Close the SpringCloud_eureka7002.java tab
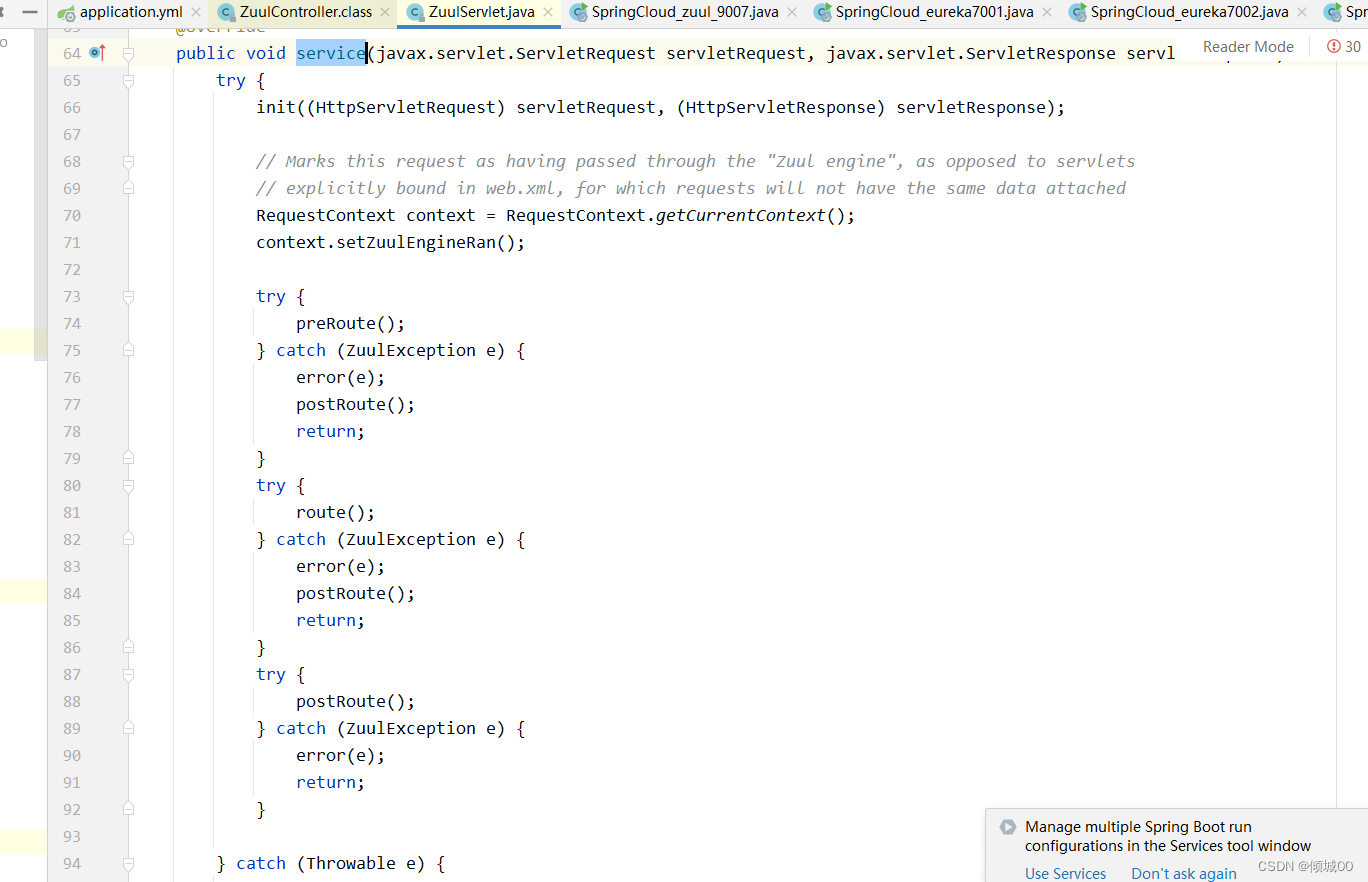 [1302, 13]
